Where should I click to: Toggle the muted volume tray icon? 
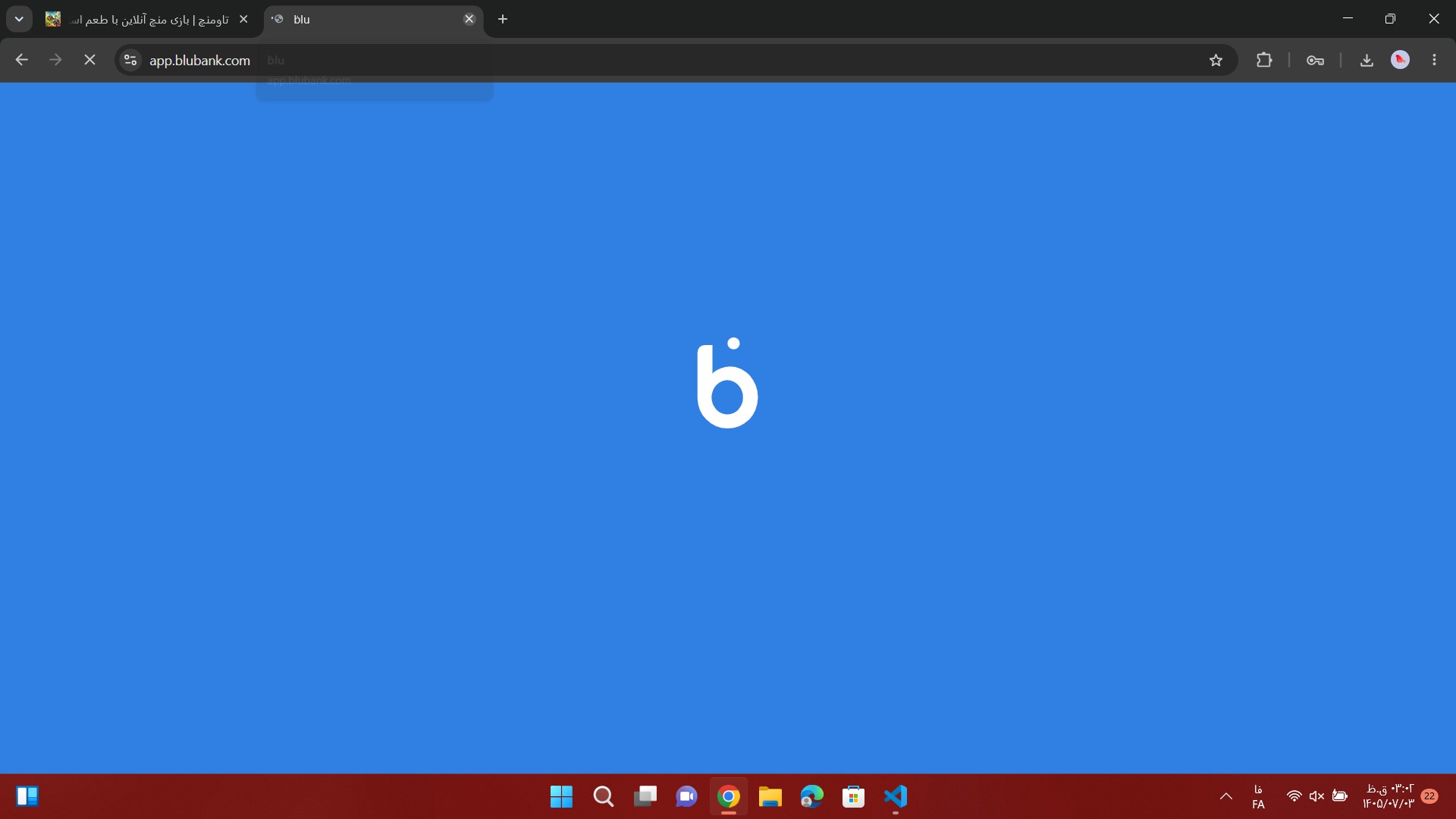click(1316, 796)
